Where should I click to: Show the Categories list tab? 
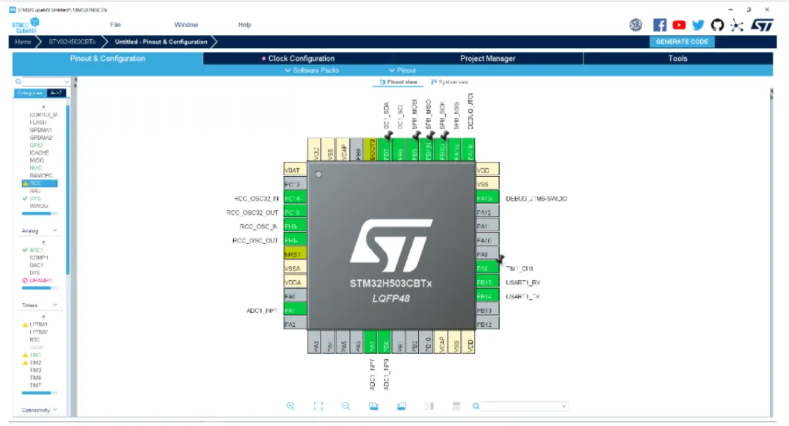click(x=30, y=93)
